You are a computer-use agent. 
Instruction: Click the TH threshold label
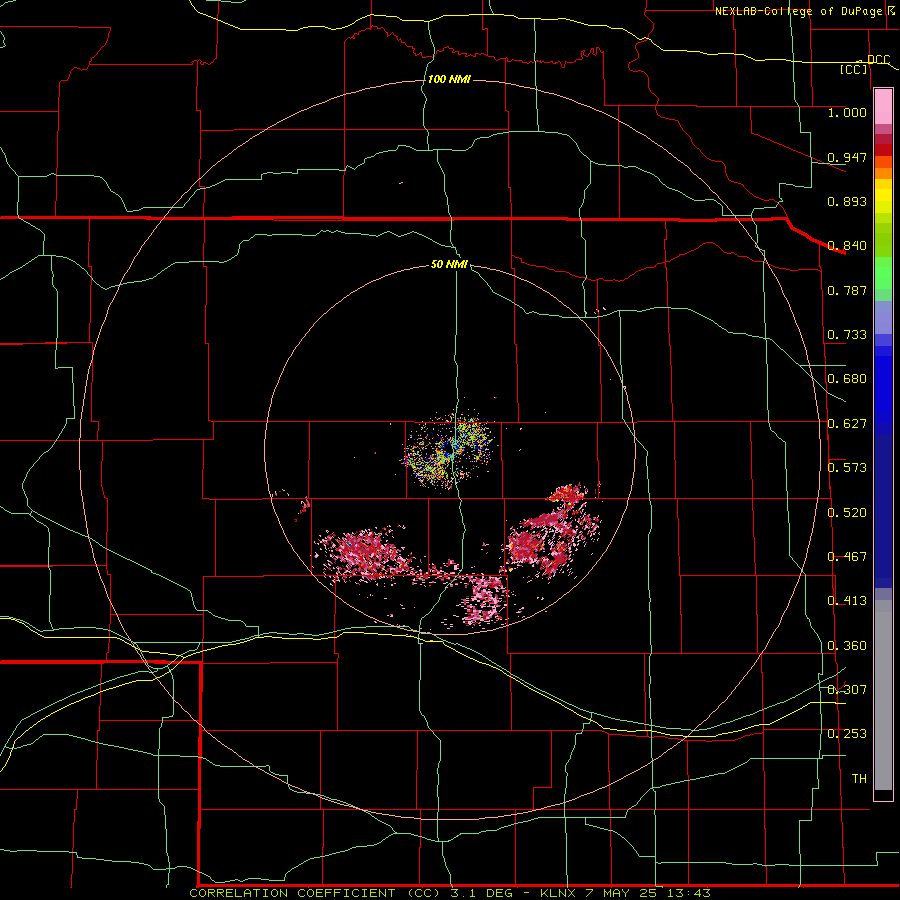(859, 779)
